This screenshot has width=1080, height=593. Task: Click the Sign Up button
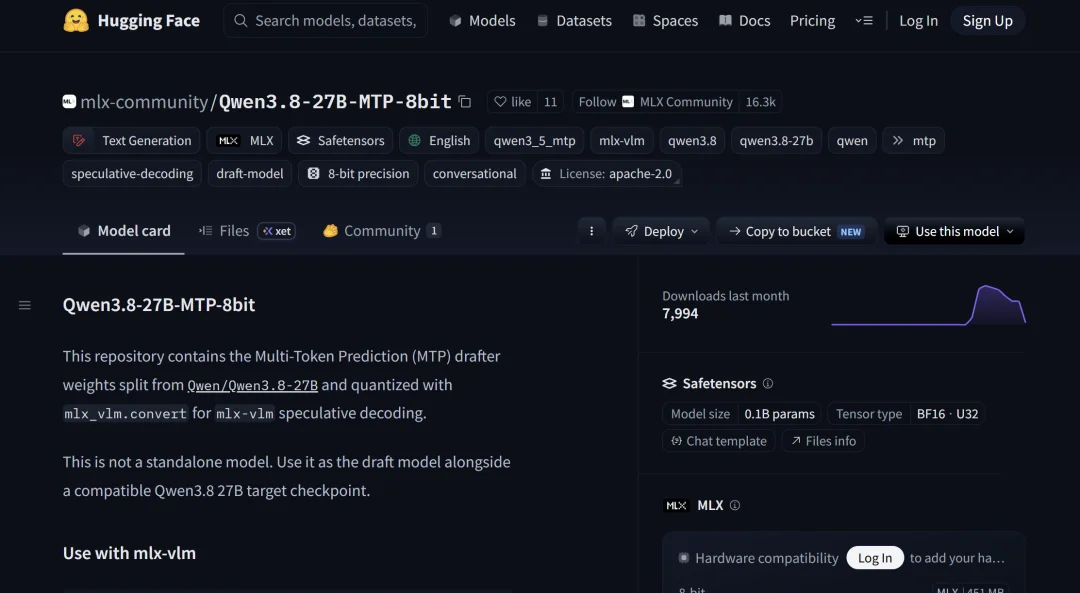(x=987, y=21)
